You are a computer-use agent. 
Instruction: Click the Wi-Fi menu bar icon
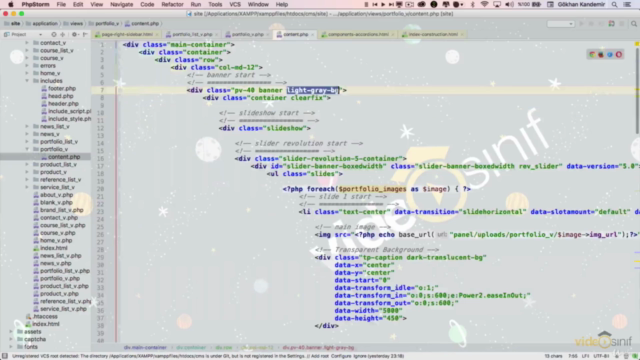coord(484,4)
